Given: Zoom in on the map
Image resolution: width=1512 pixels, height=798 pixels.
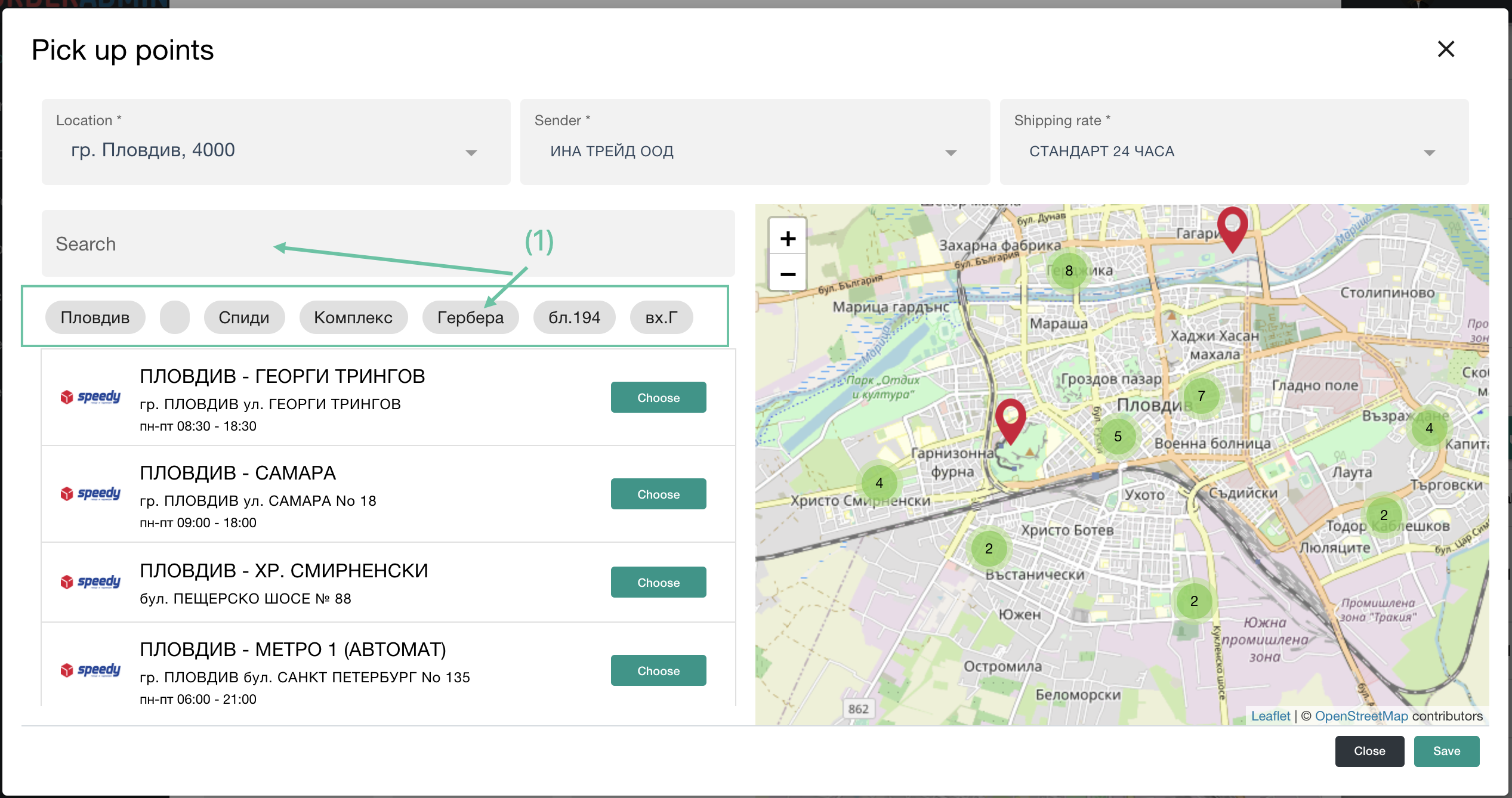Looking at the screenshot, I should click(788, 239).
